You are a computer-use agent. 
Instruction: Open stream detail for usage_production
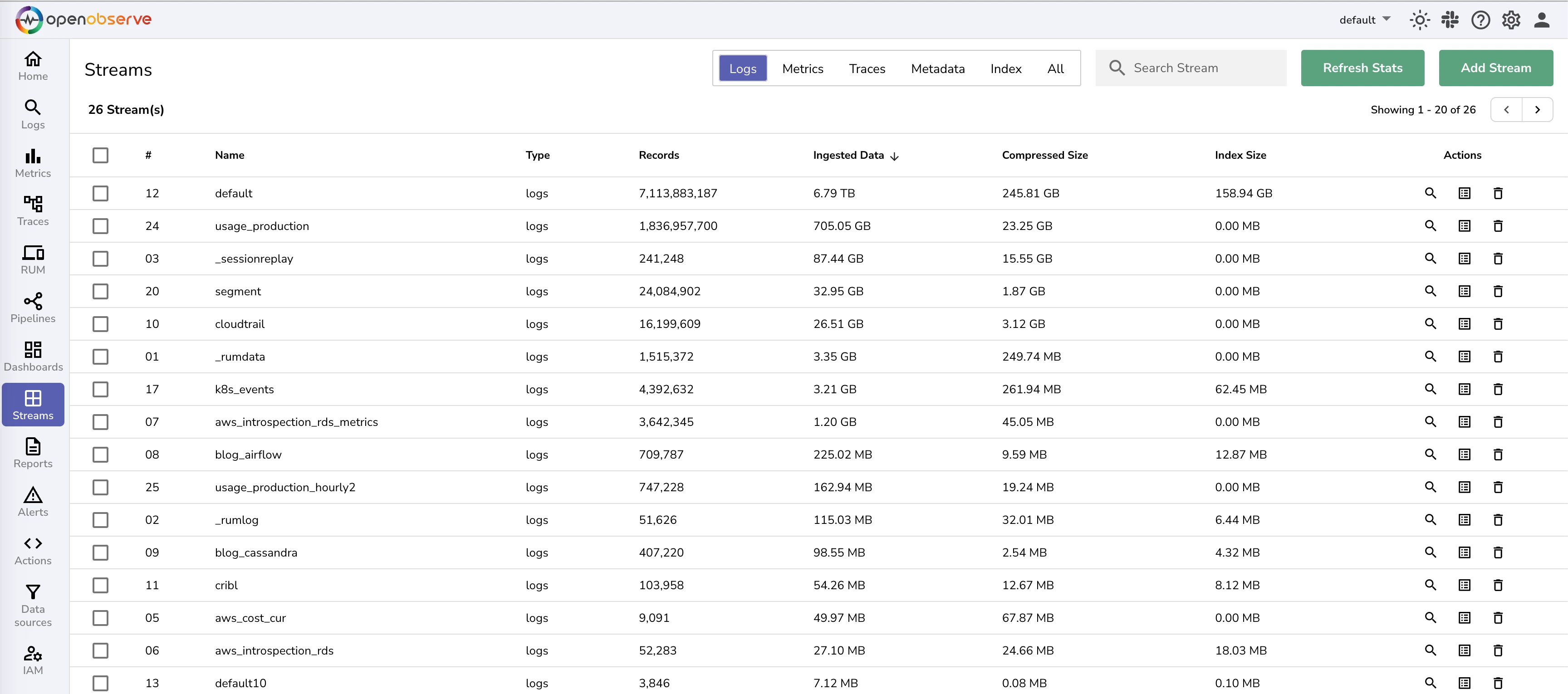point(1464,226)
